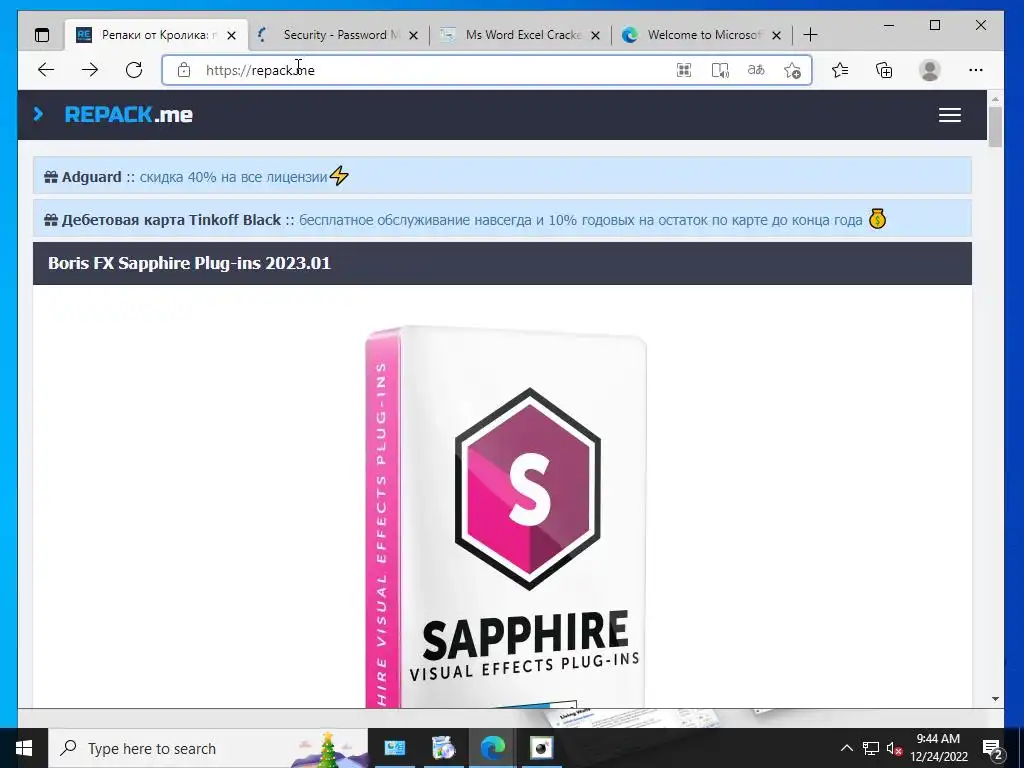
Task: Click the taskbar search box
Action: (x=208, y=748)
